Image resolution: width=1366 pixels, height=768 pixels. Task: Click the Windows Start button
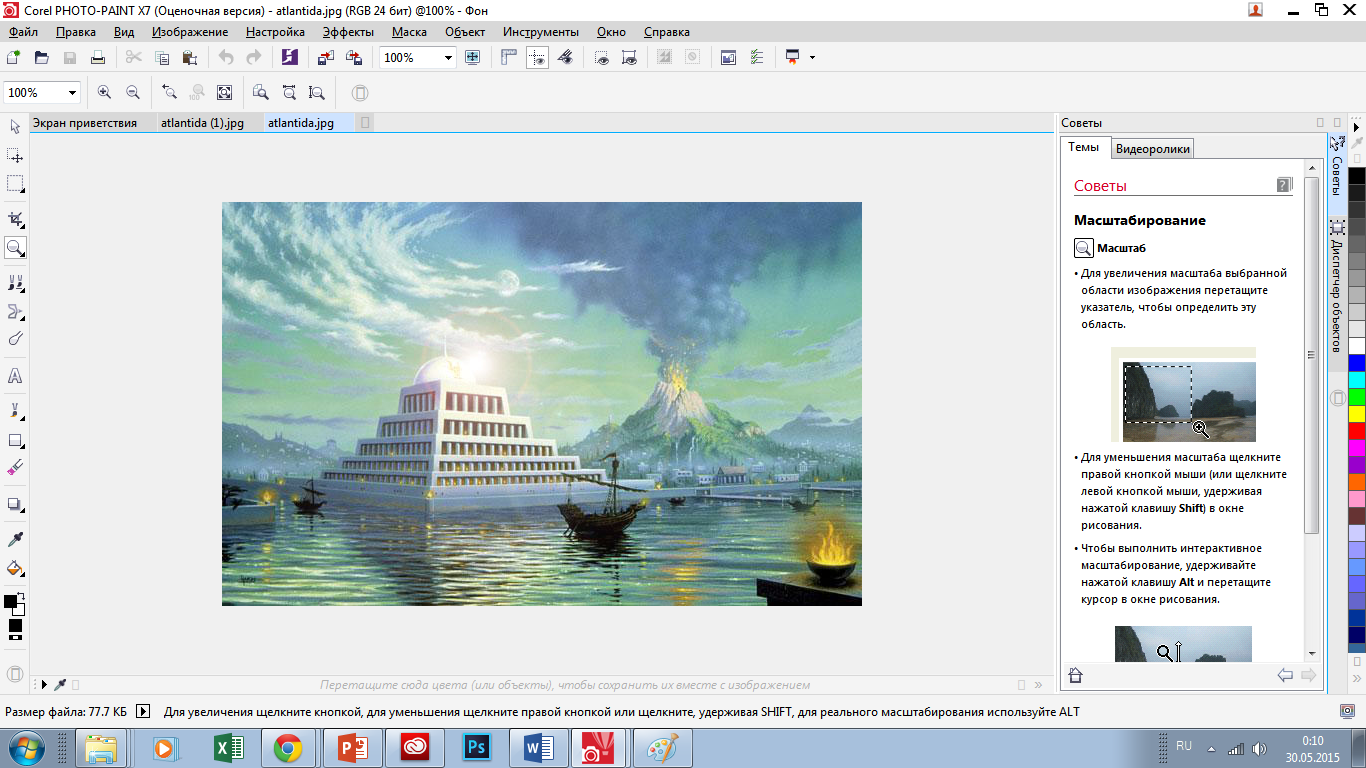pos(24,747)
